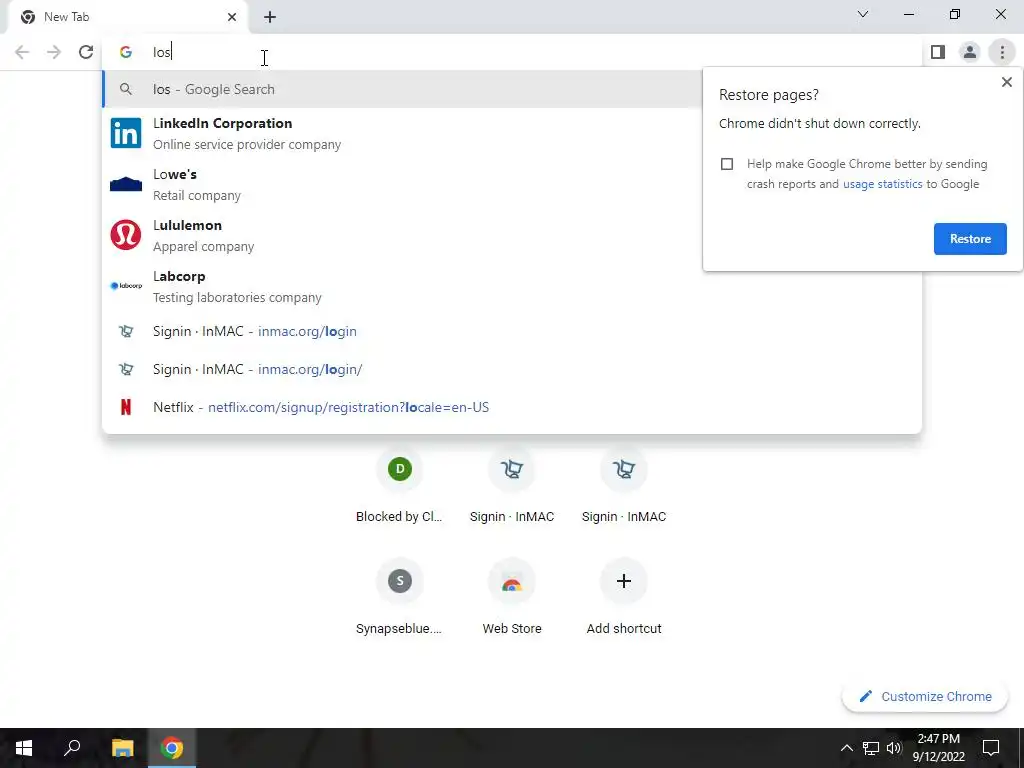Click the LinkedIn logo icon
Screen dimensions: 1024x768
click(x=125, y=133)
